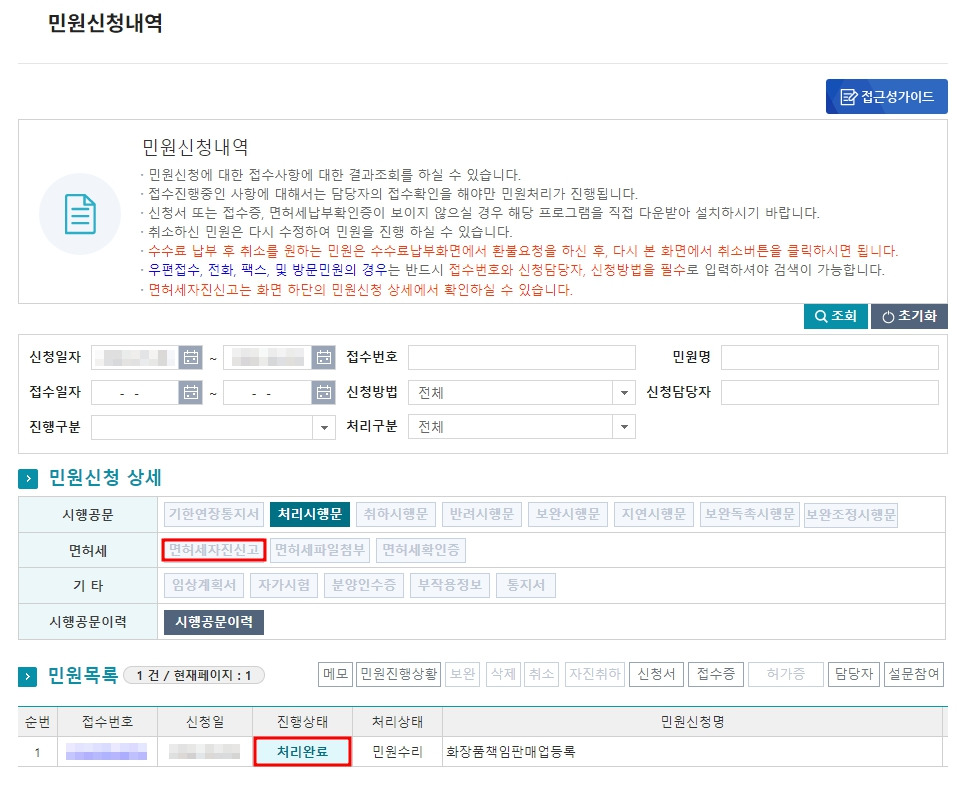Focus the 접수번호 input field
This screenshot has height=786, width=962.
(x=521, y=357)
